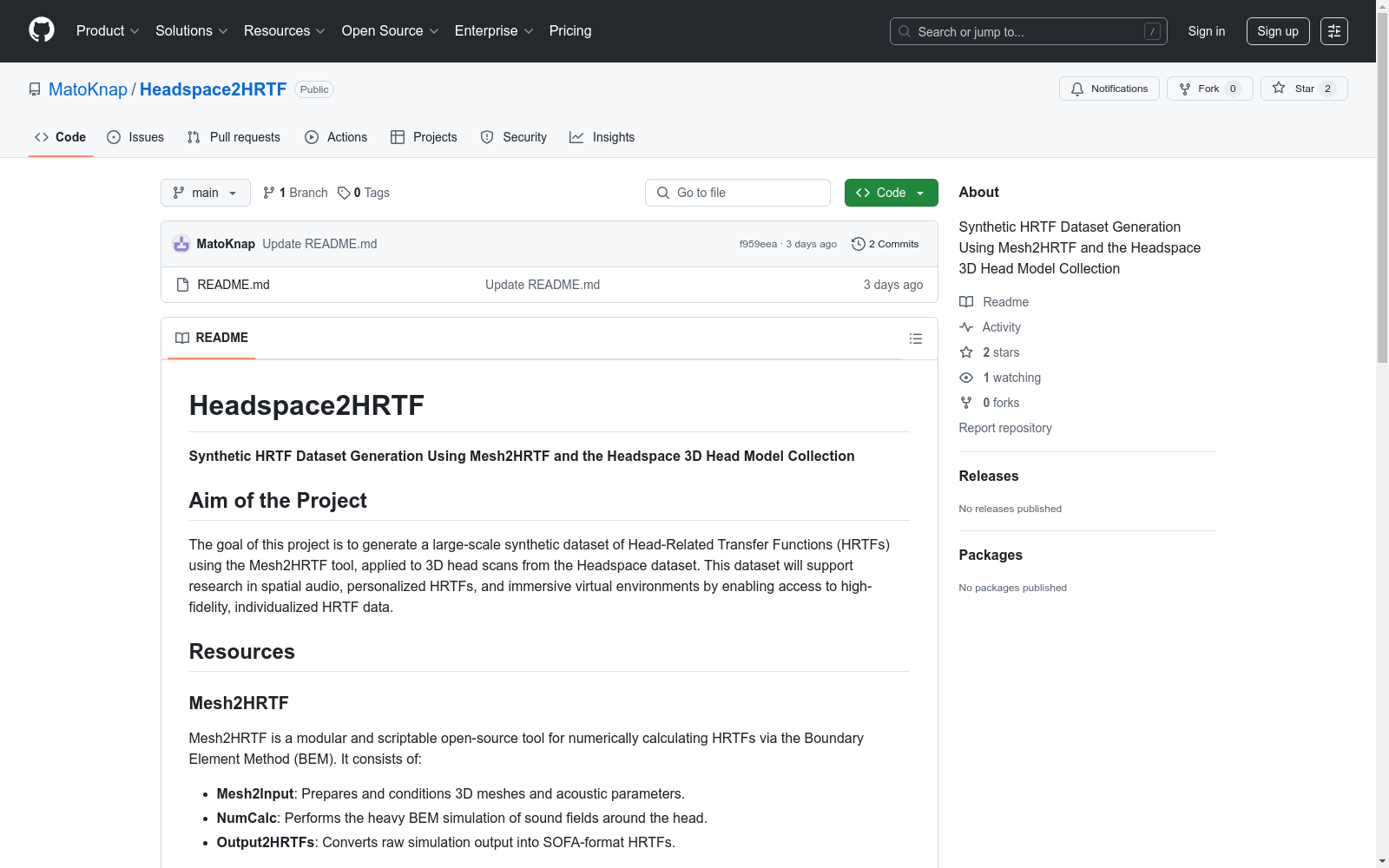Focus the Search or jump to field

click(x=1029, y=31)
